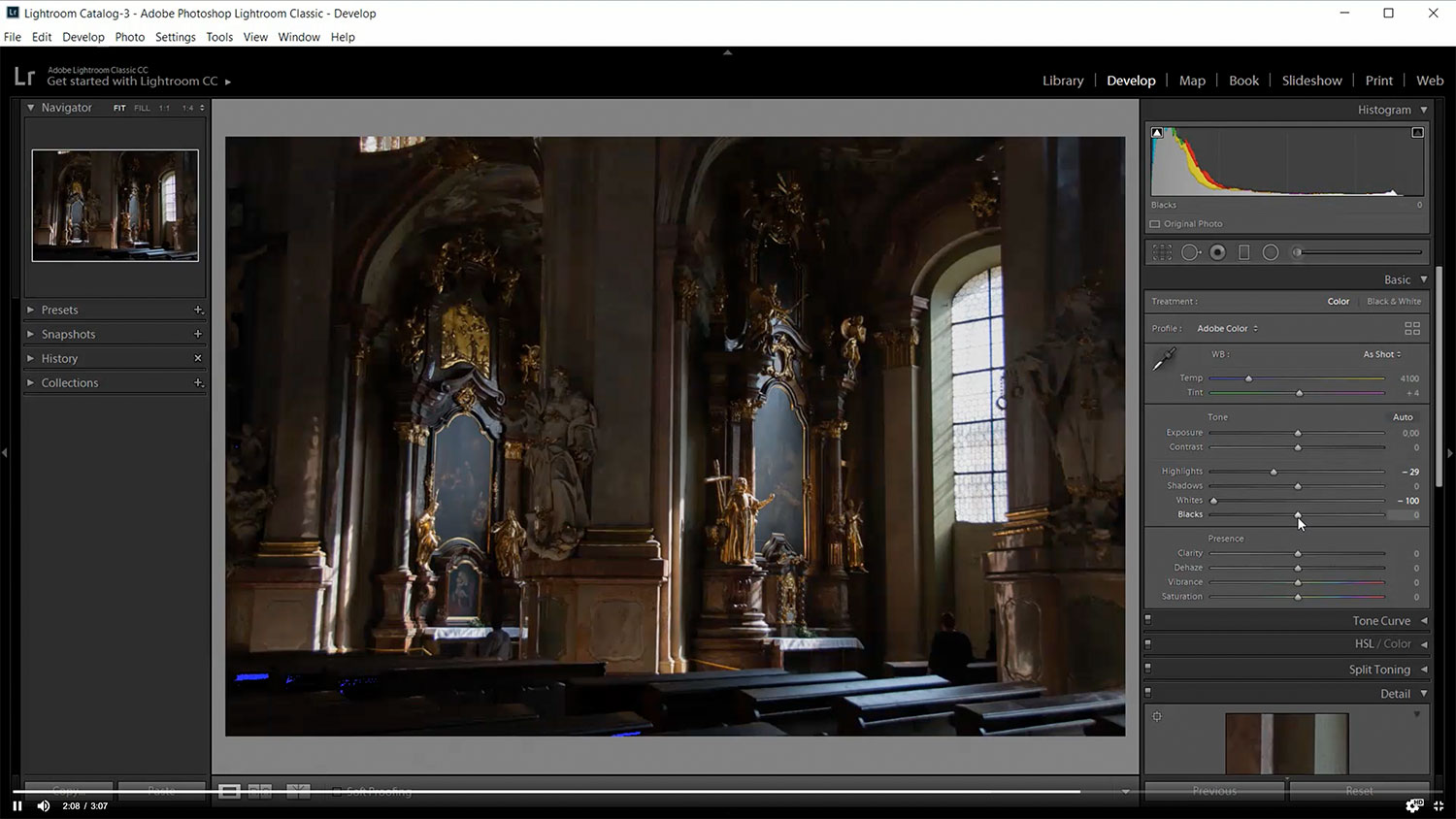1456x819 pixels.
Task: Open the Adobe Color profile dropdown
Action: pos(1227,329)
